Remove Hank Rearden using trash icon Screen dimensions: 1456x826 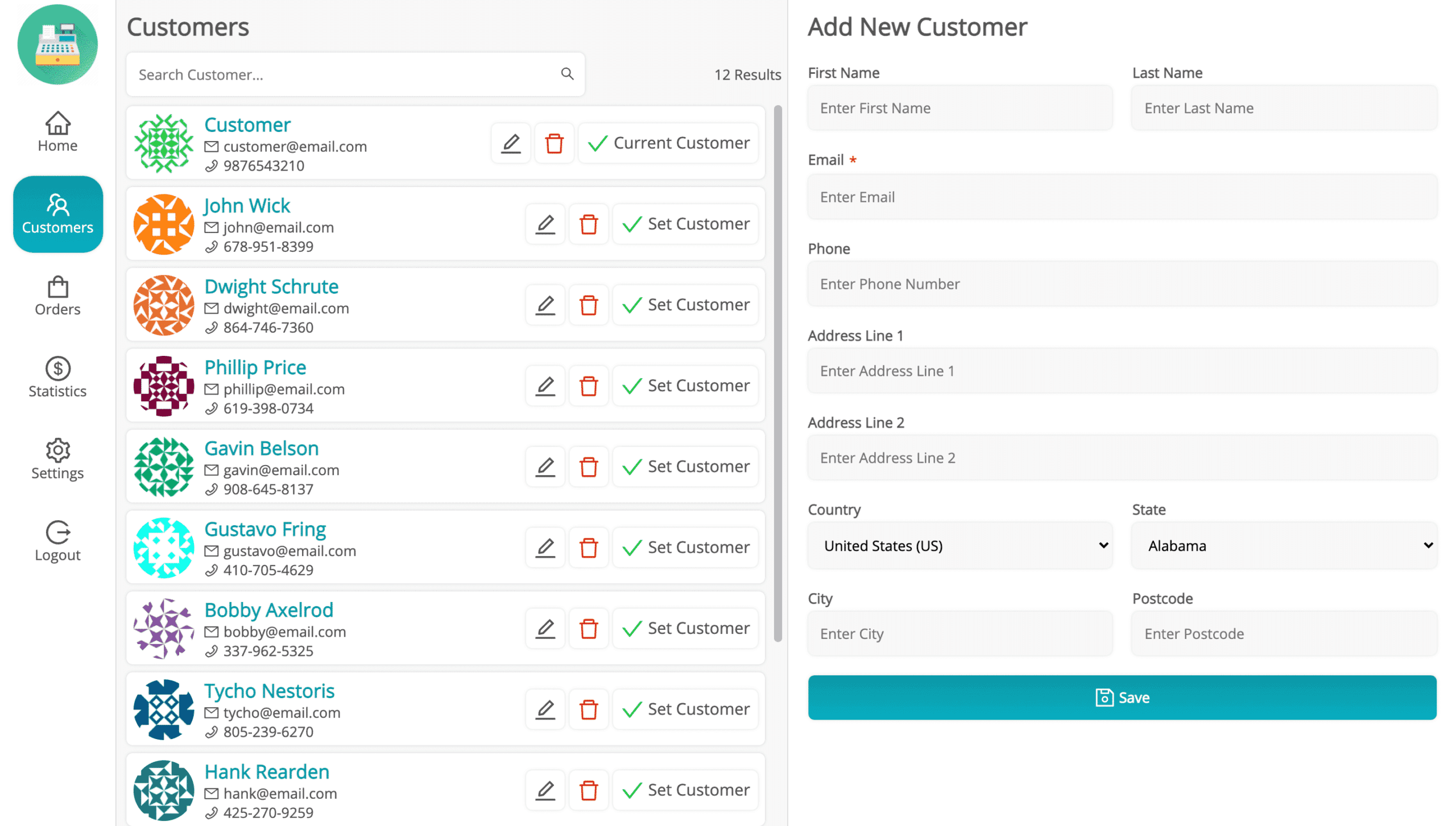click(x=588, y=790)
